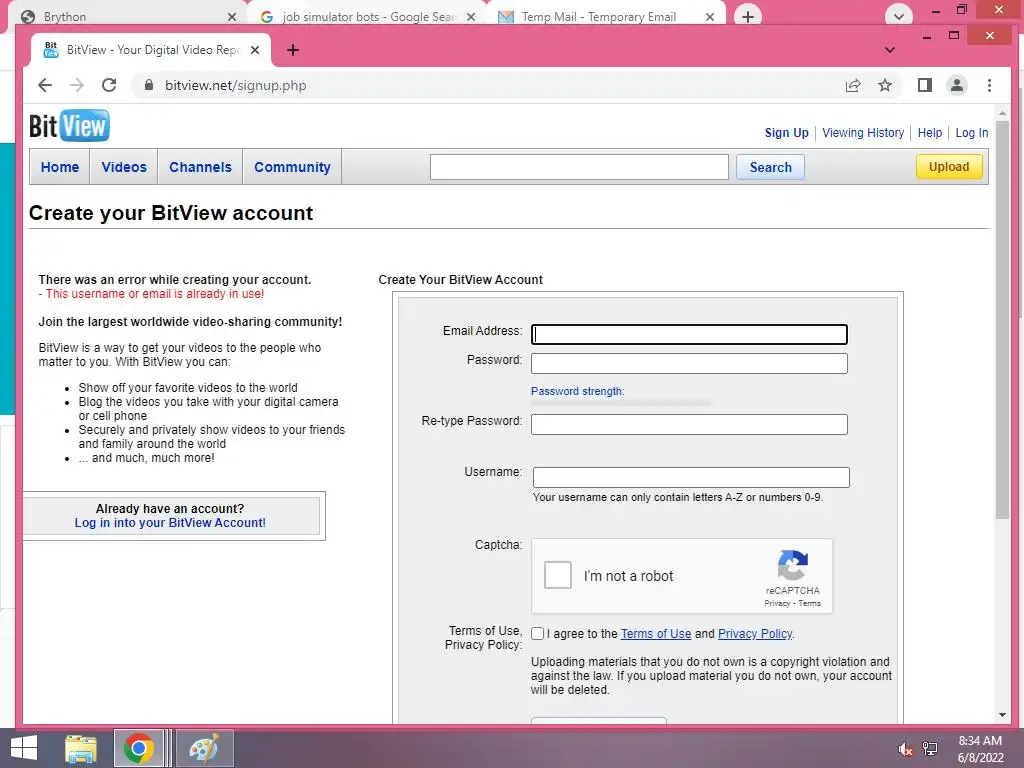Viewport: 1024px width, 768px height.
Task: Click the scrollbar up arrow
Action: click(1002, 114)
